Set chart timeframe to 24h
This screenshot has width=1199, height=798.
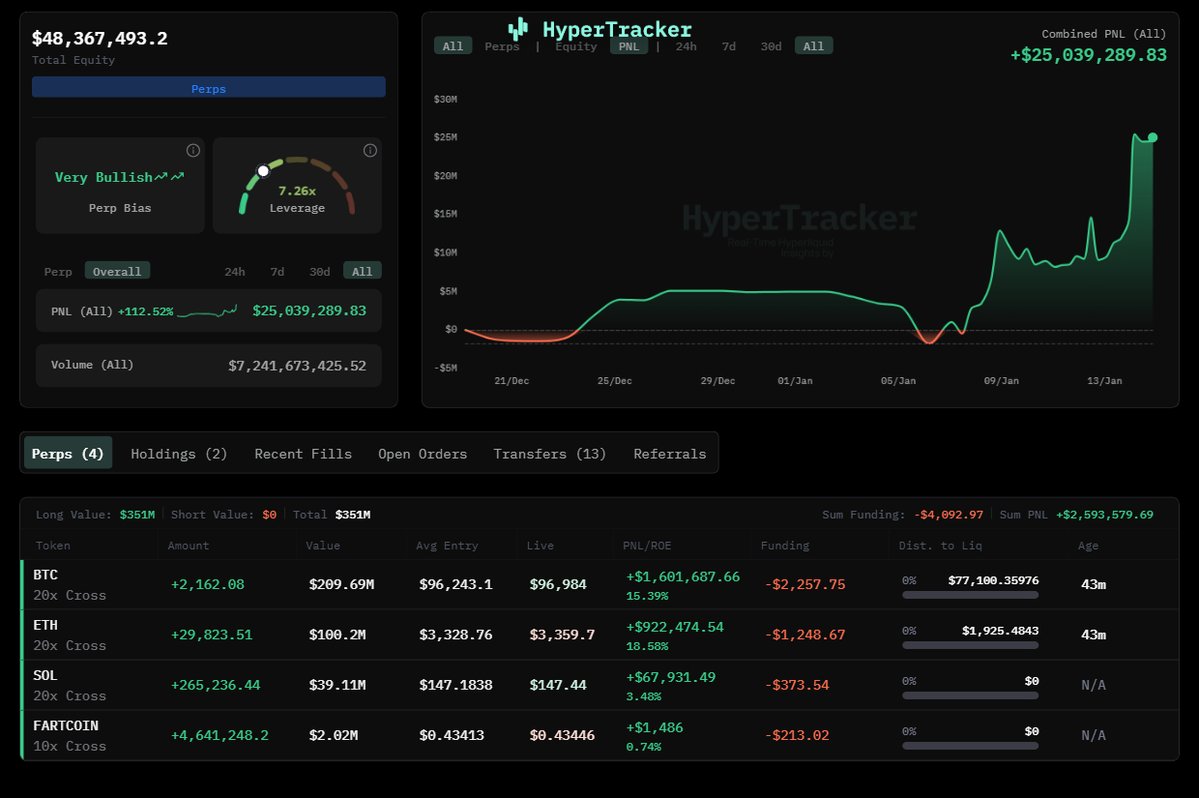tap(686, 46)
